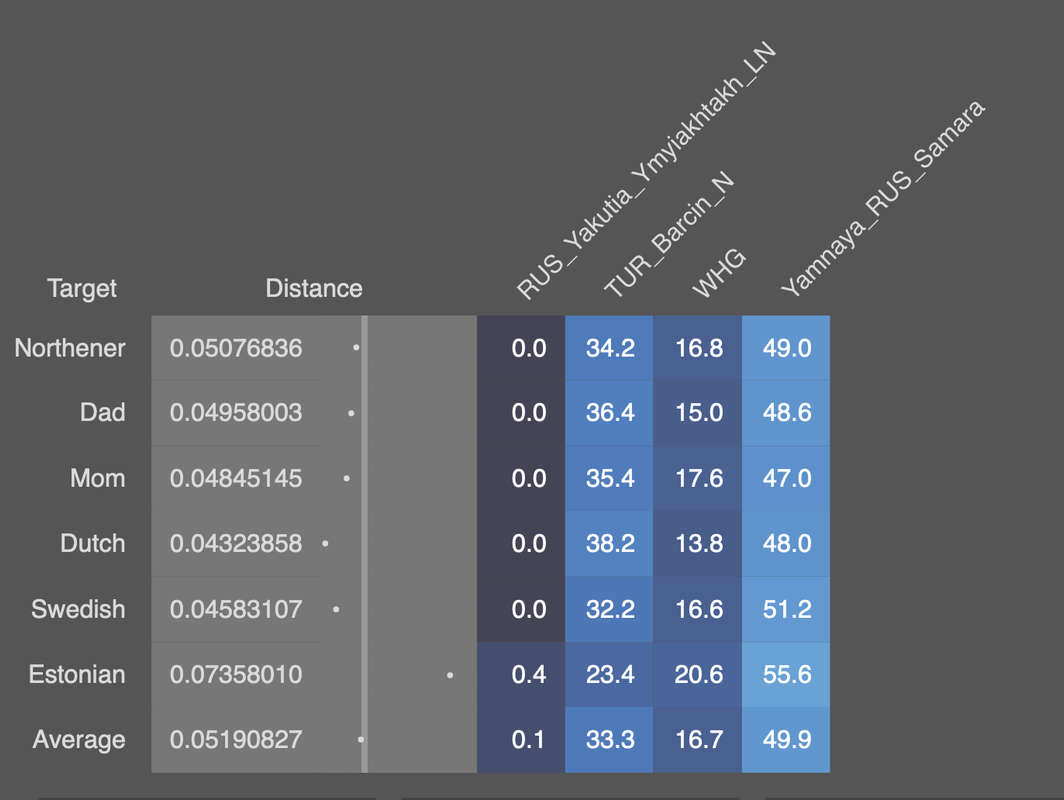1064x800 pixels.
Task: Click the Swedish row label
Action: click(78, 609)
